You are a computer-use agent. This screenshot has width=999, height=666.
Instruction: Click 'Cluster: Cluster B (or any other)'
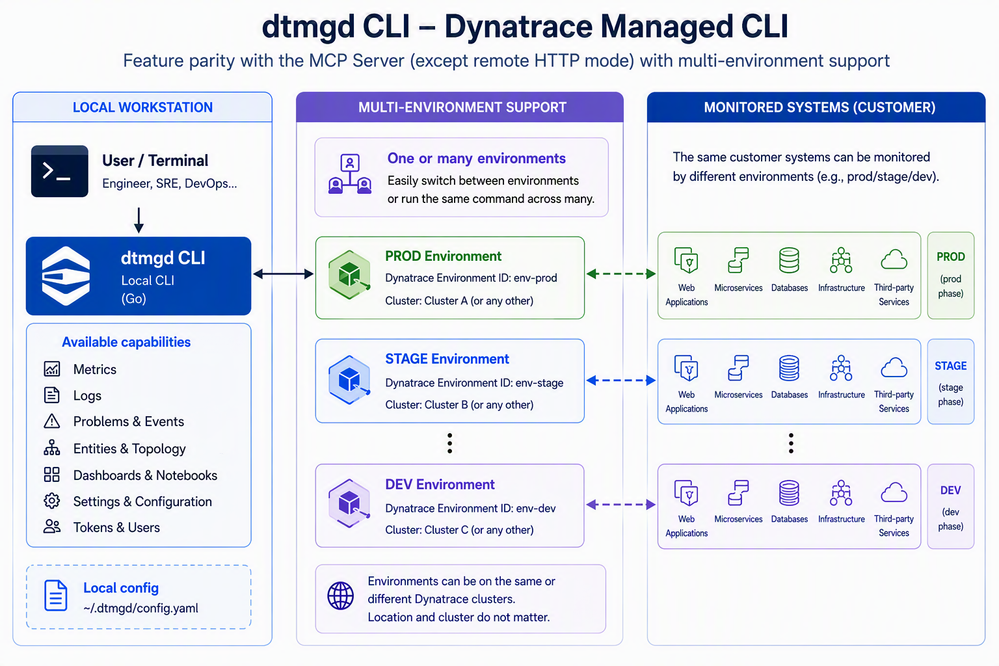point(459,405)
